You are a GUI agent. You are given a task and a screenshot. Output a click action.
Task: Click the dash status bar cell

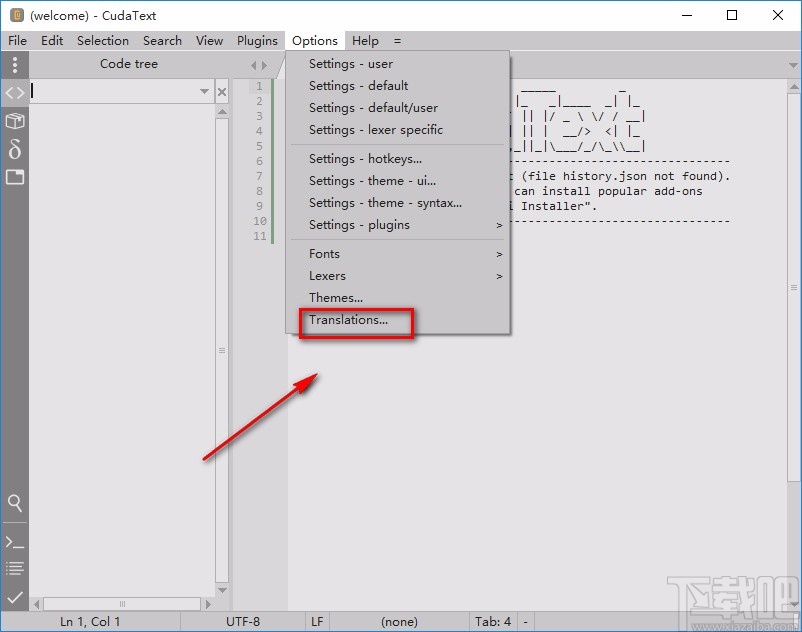point(526,622)
